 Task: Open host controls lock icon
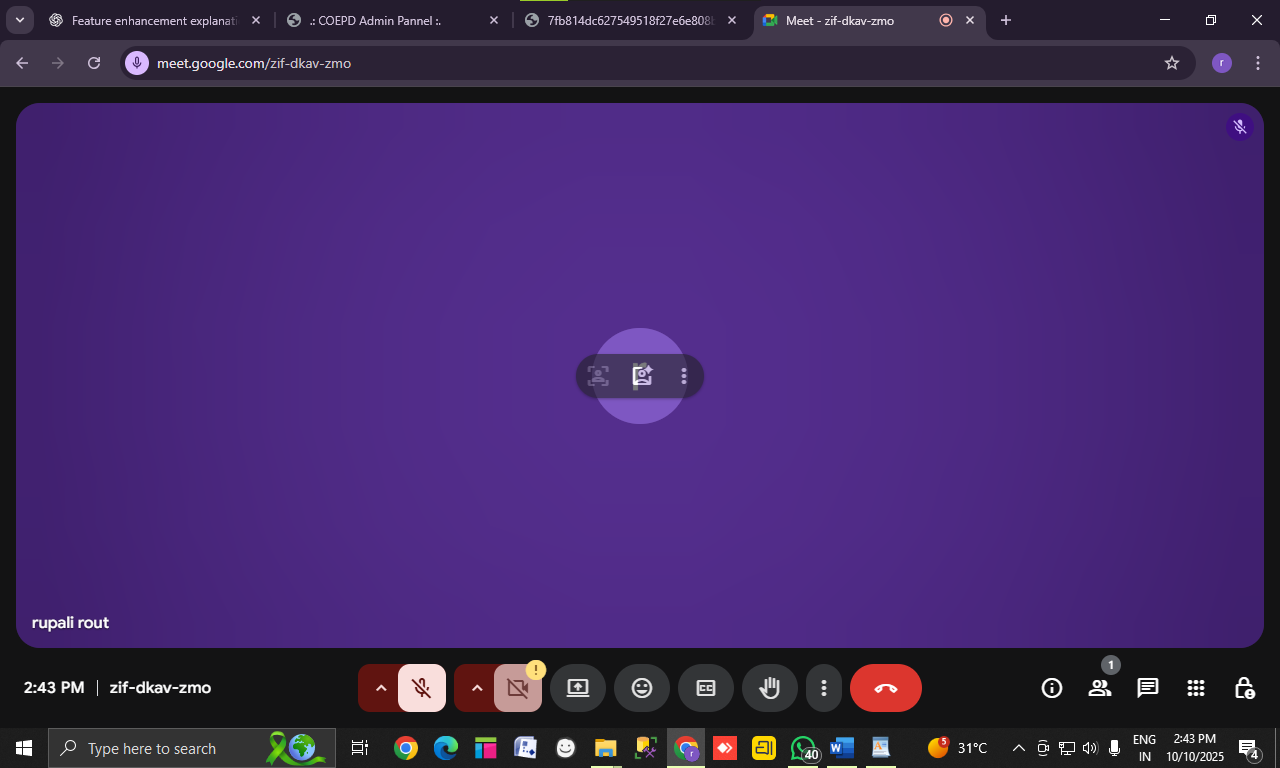point(1243,688)
